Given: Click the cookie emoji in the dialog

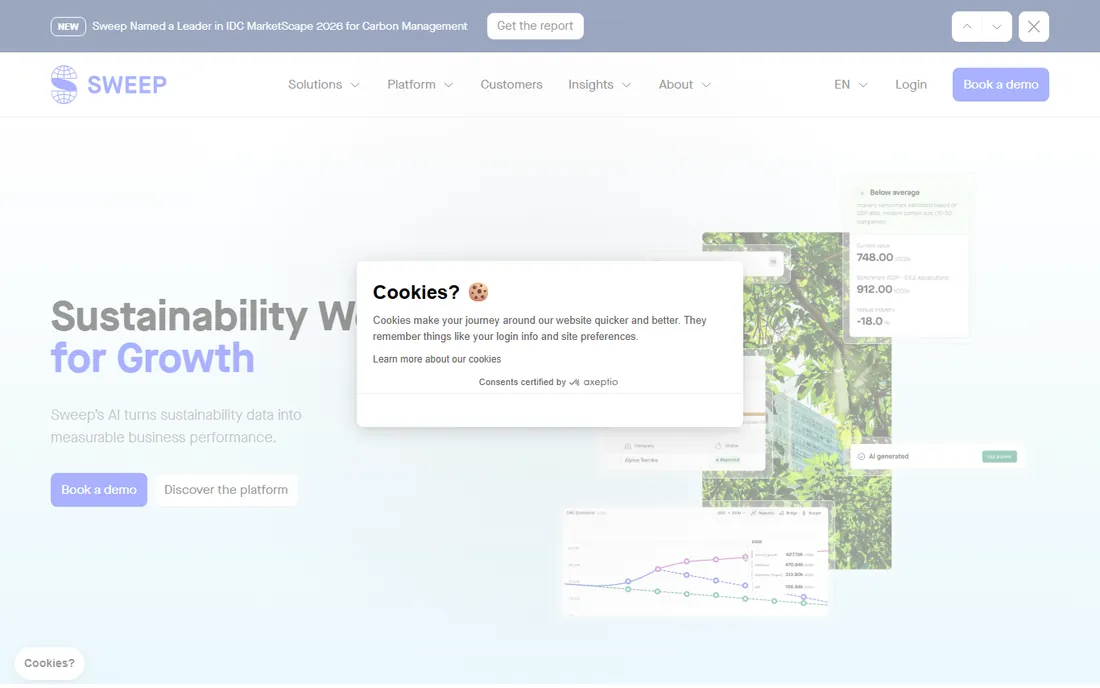Looking at the screenshot, I should click(x=478, y=292).
